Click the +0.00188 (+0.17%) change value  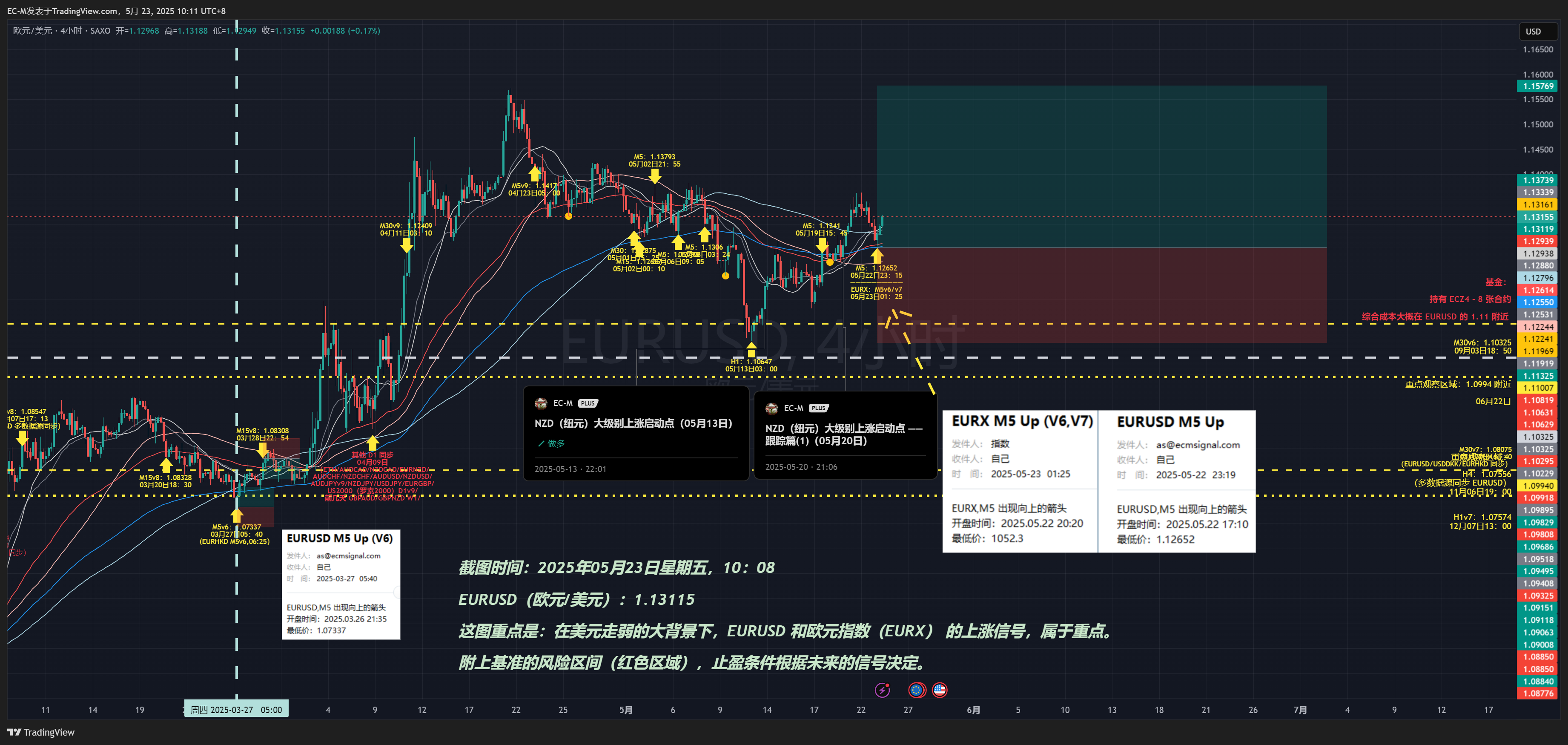pos(345,31)
